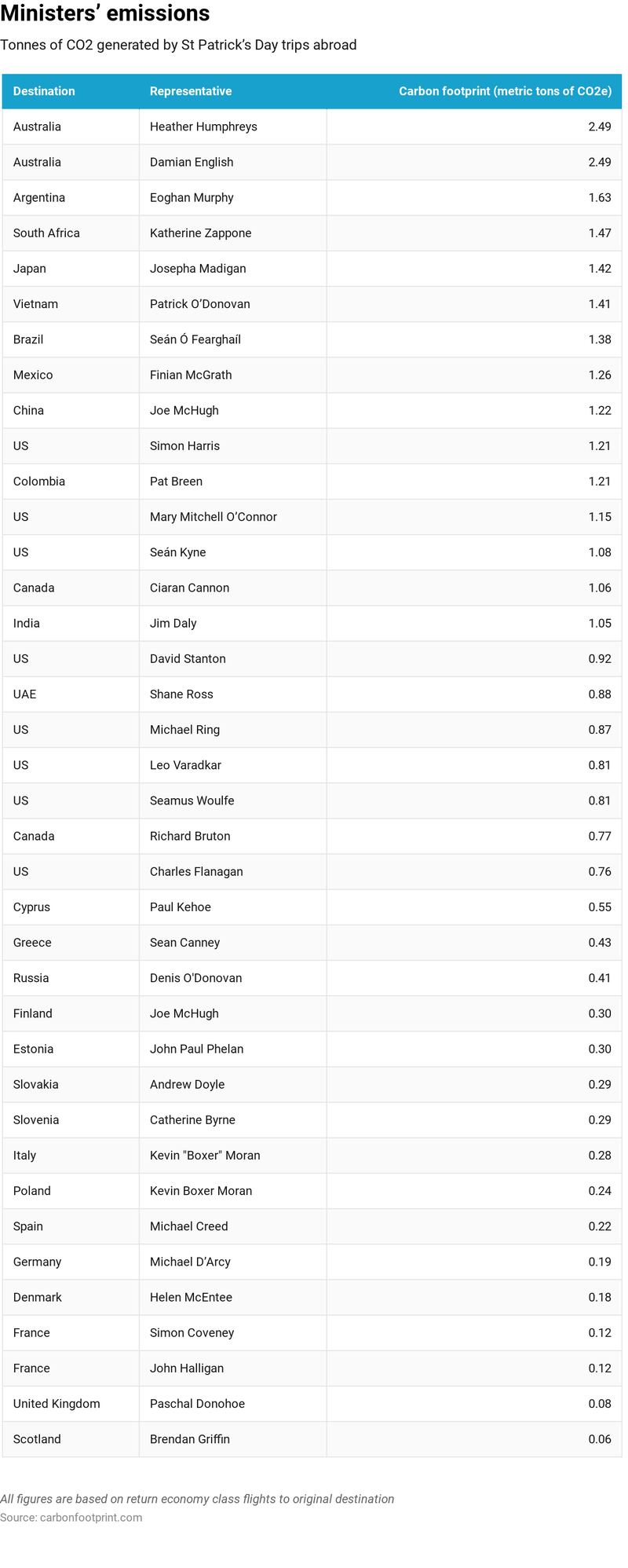628x1568 pixels.
Task: Click the Argentina destination cell
Action: [39, 197]
